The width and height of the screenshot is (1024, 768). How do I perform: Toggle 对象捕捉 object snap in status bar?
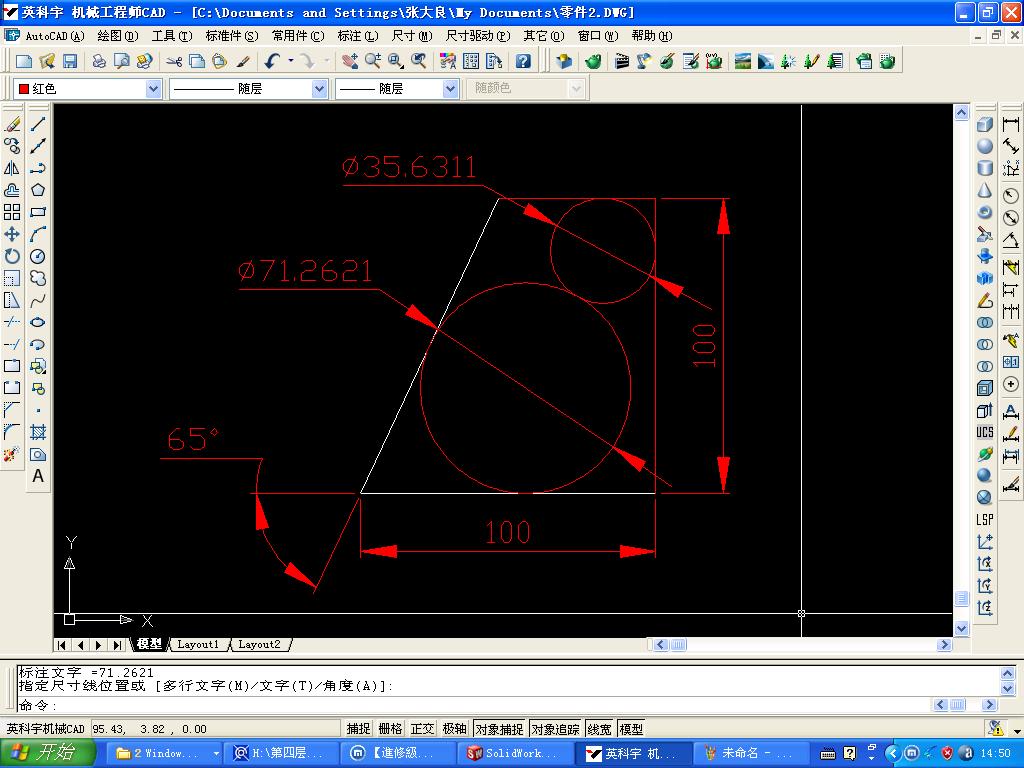[x=500, y=729]
